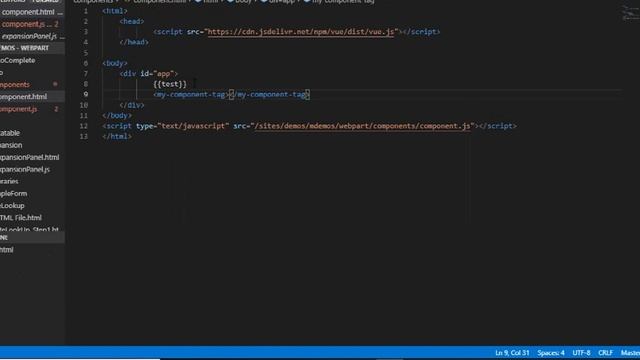Click the closing </head> tag on line 4

pos(134,42)
